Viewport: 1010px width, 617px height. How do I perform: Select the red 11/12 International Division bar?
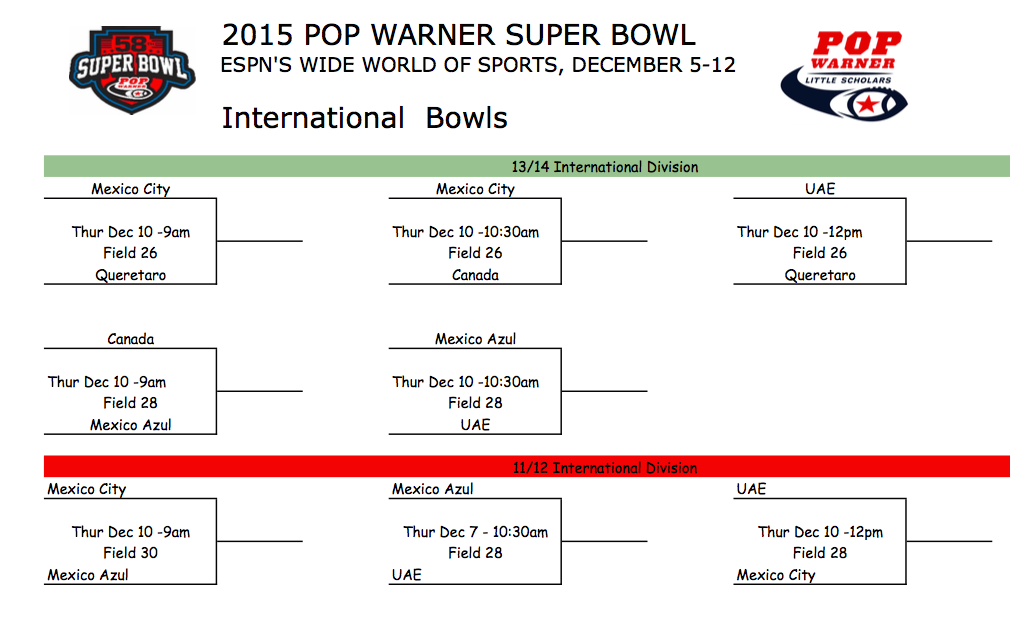(526, 467)
